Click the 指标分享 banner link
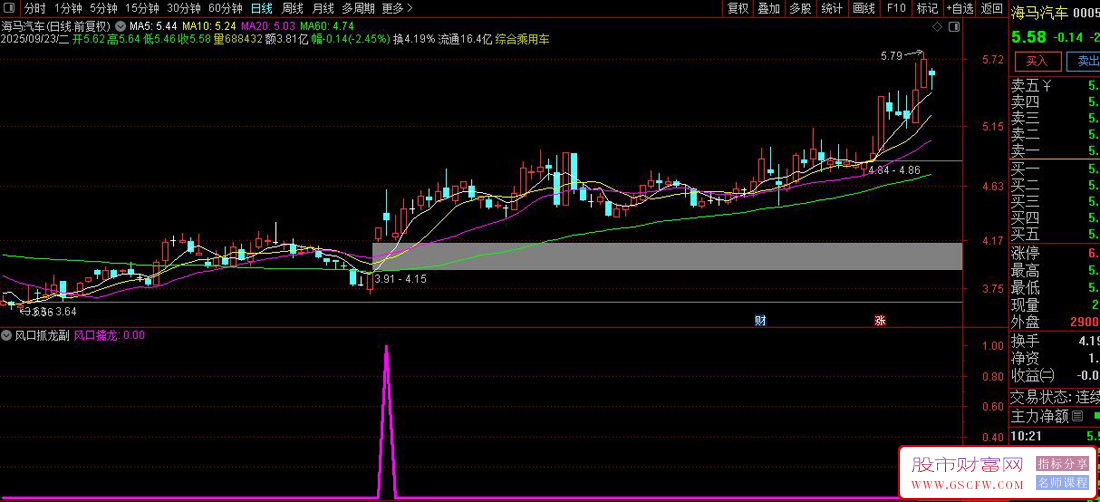 (1062, 464)
